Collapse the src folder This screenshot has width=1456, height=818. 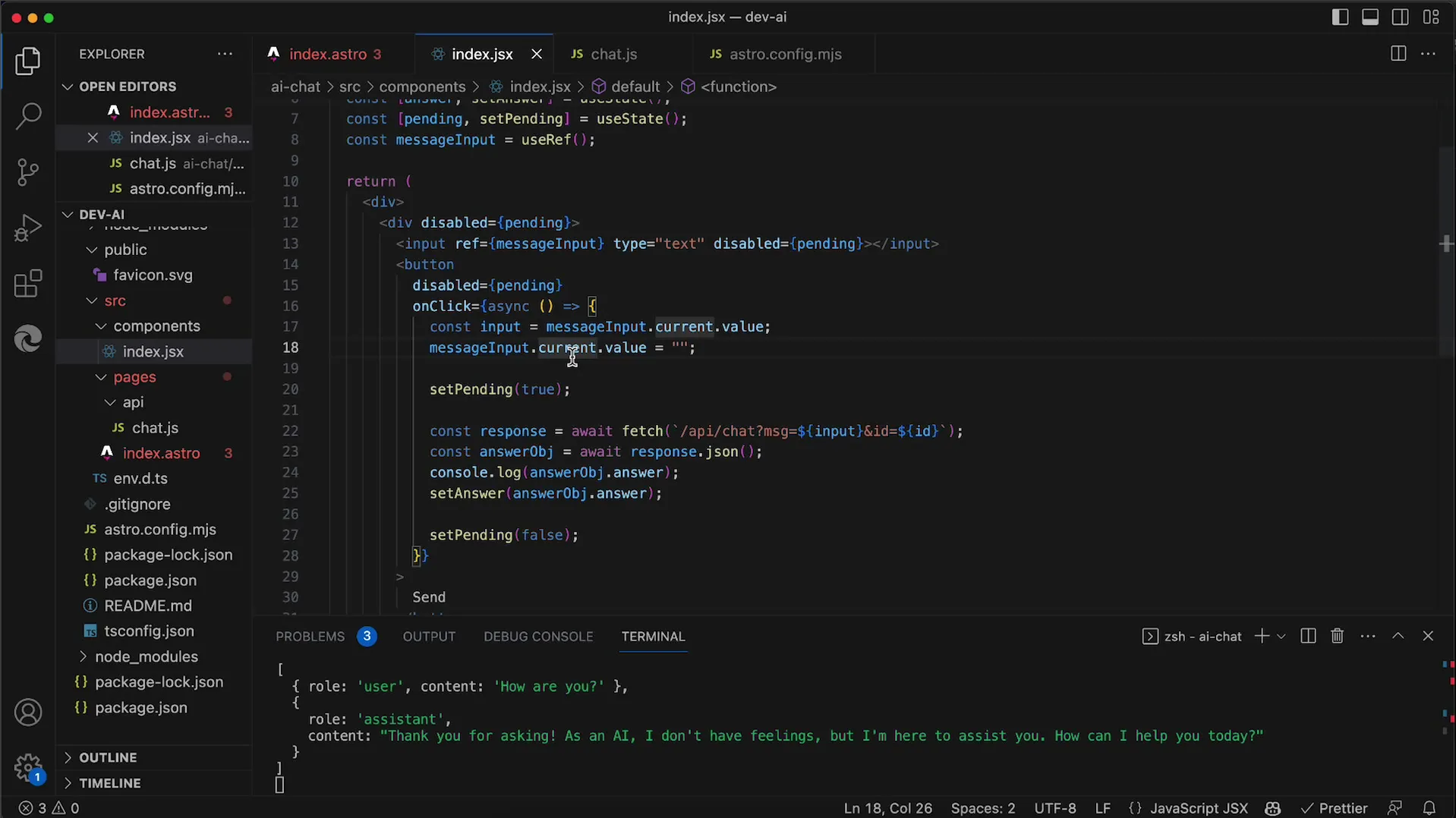115,300
